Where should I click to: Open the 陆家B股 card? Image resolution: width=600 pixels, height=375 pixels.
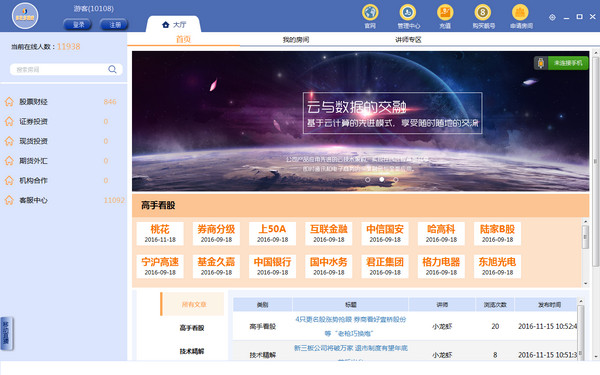tap(497, 233)
